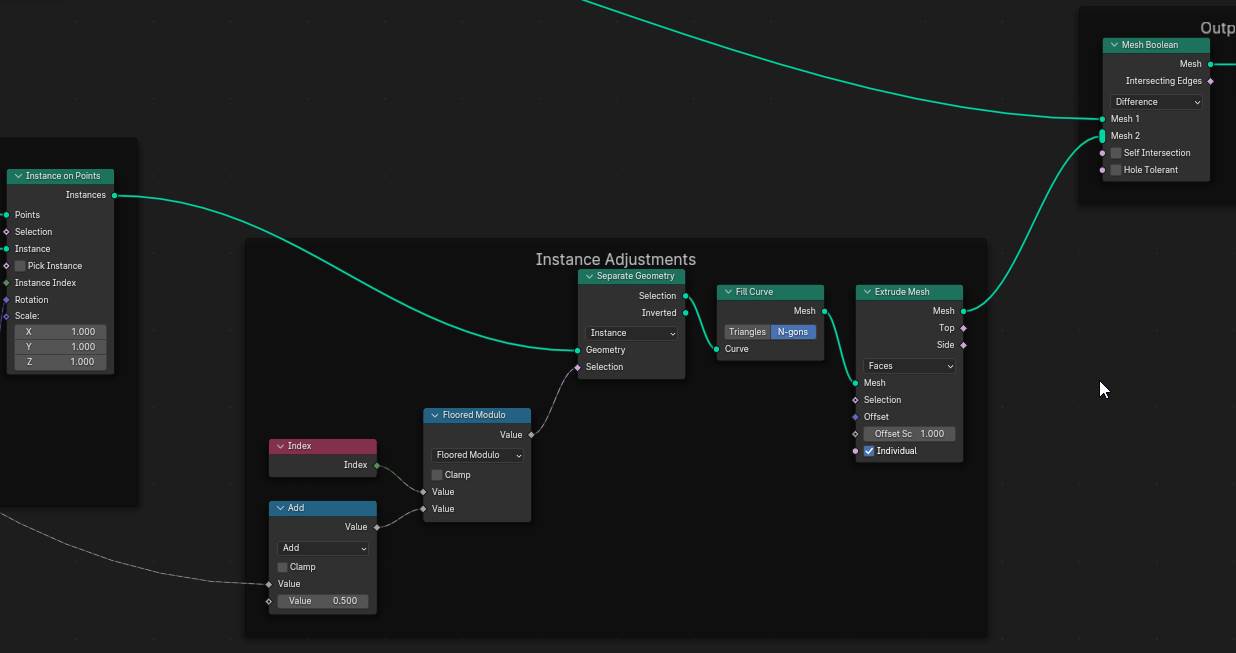Click the Instance input socket

[x=6, y=249]
